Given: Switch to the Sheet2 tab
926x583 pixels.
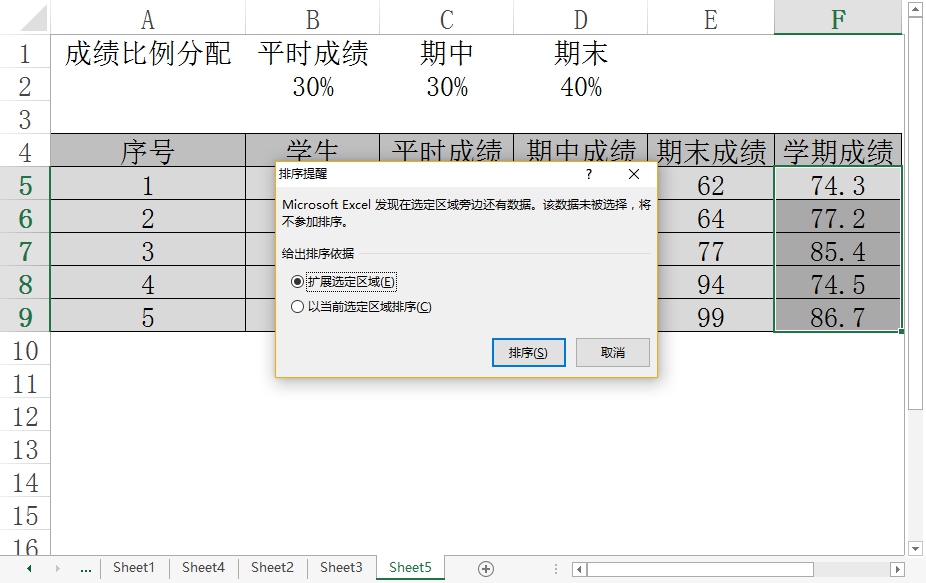Looking at the screenshot, I should (272, 568).
